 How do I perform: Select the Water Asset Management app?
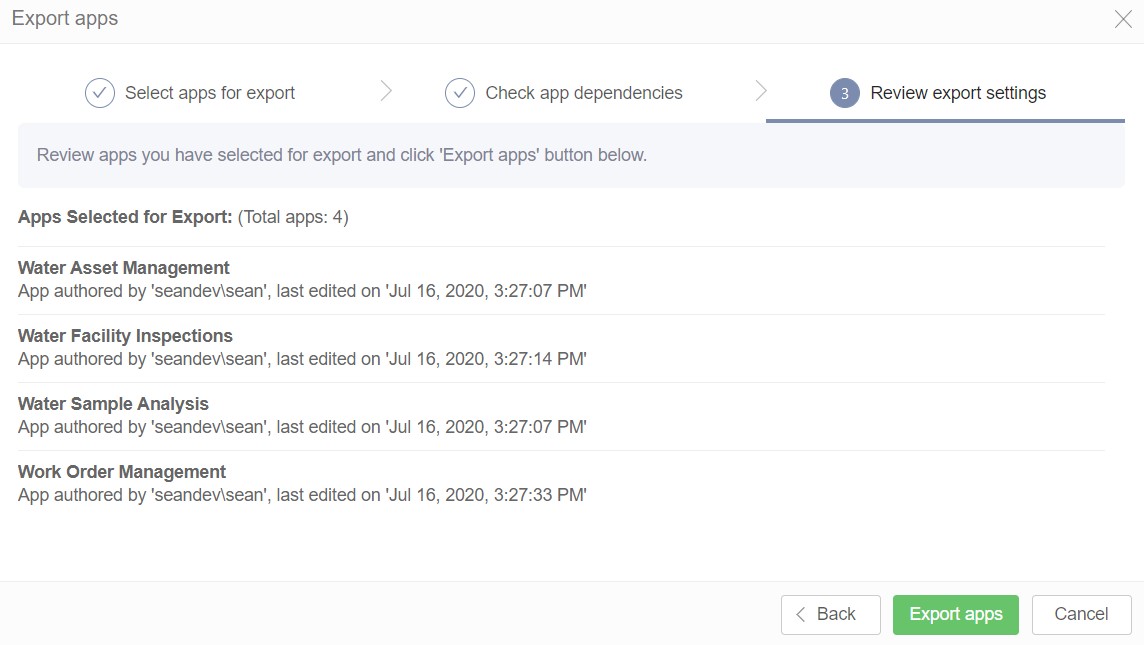point(124,268)
